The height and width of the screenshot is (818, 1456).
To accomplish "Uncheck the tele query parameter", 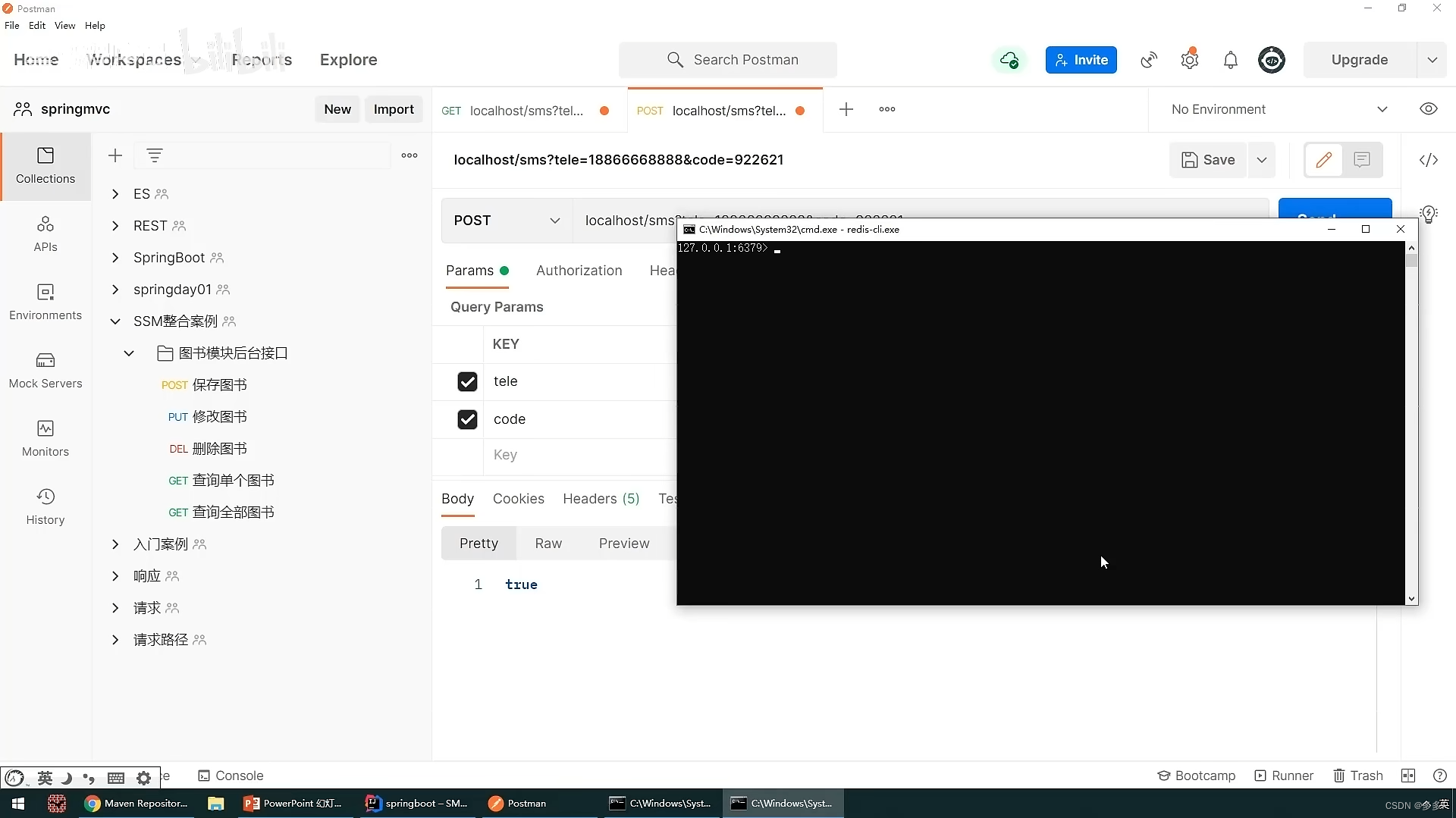I will pyautogui.click(x=468, y=381).
